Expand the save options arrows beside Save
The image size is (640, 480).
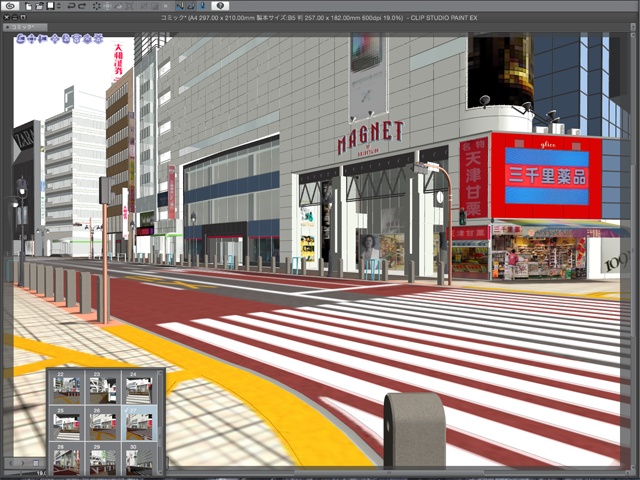pyautogui.click(x=59, y=6)
